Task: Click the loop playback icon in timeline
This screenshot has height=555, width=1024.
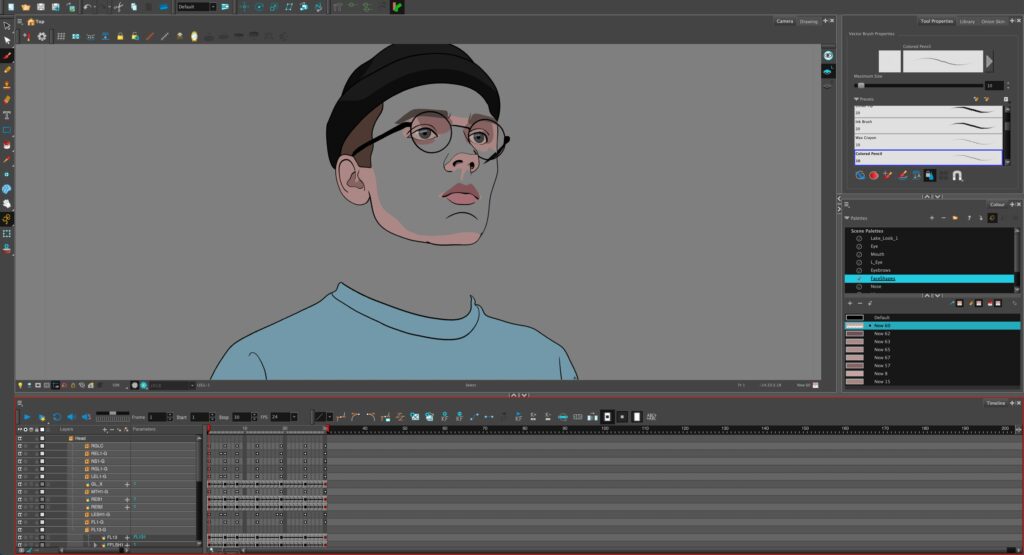Action: [56, 417]
